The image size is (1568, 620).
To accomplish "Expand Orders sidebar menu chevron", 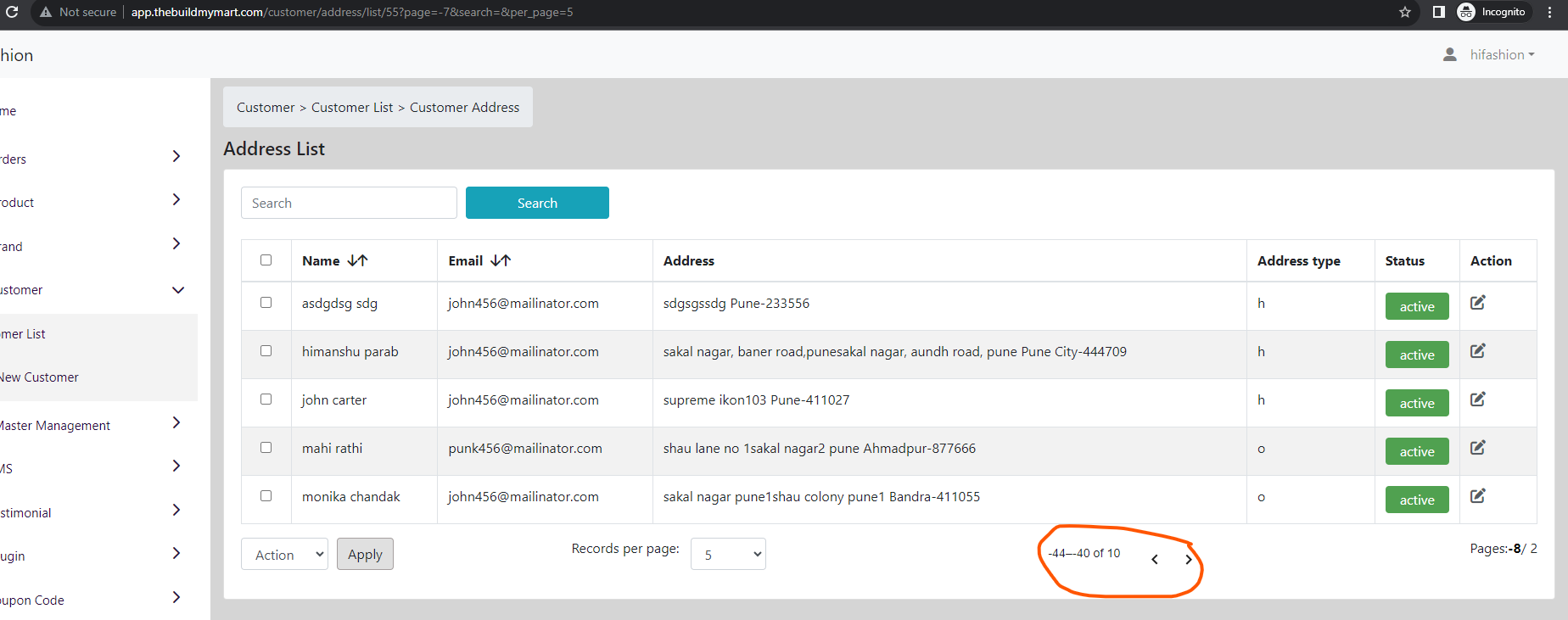I will pyautogui.click(x=176, y=156).
